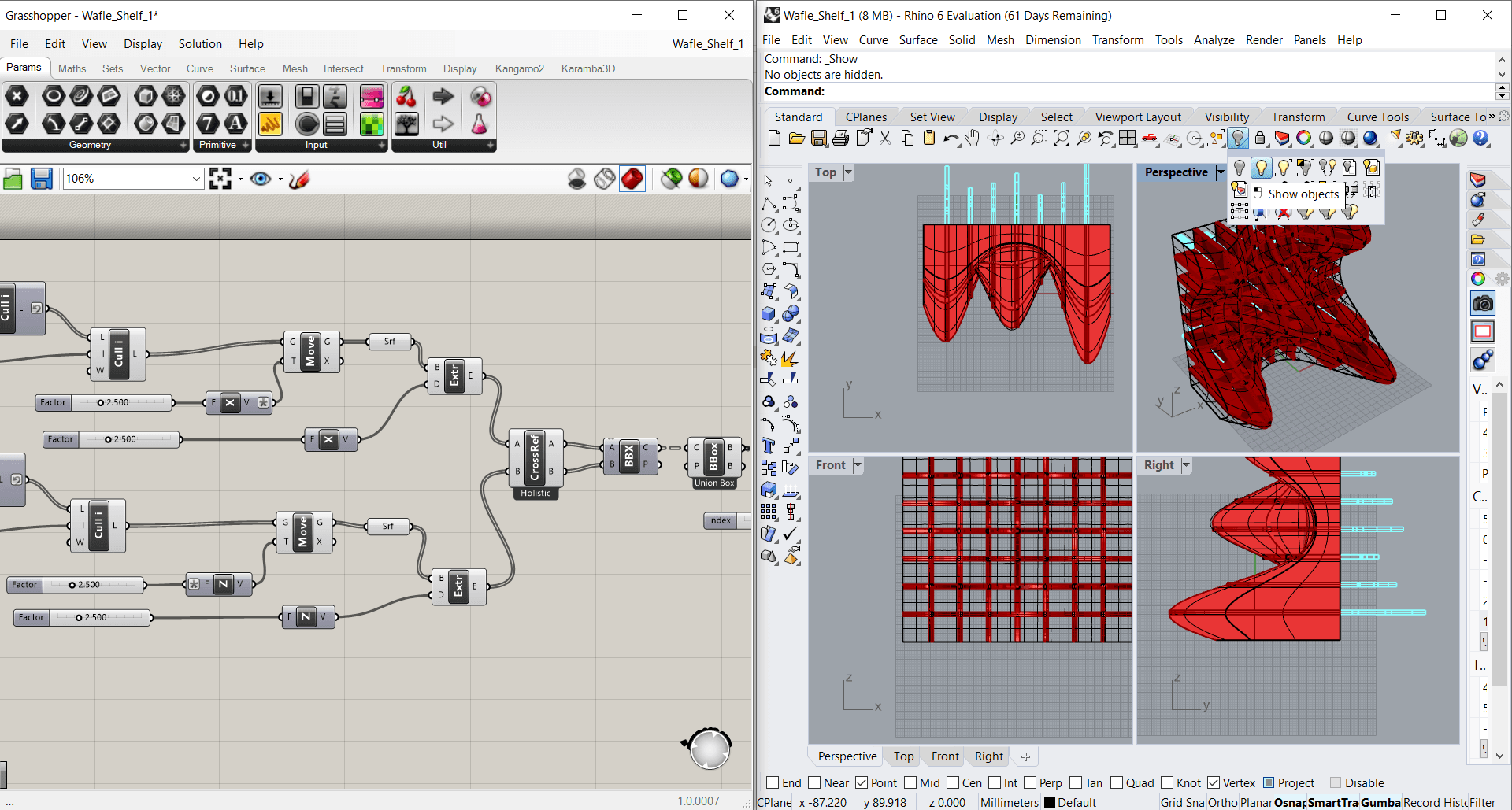Image resolution: width=1512 pixels, height=810 pixels.
Task: Open the zoom percentage dropdown
Action: [x=196, y=179]
